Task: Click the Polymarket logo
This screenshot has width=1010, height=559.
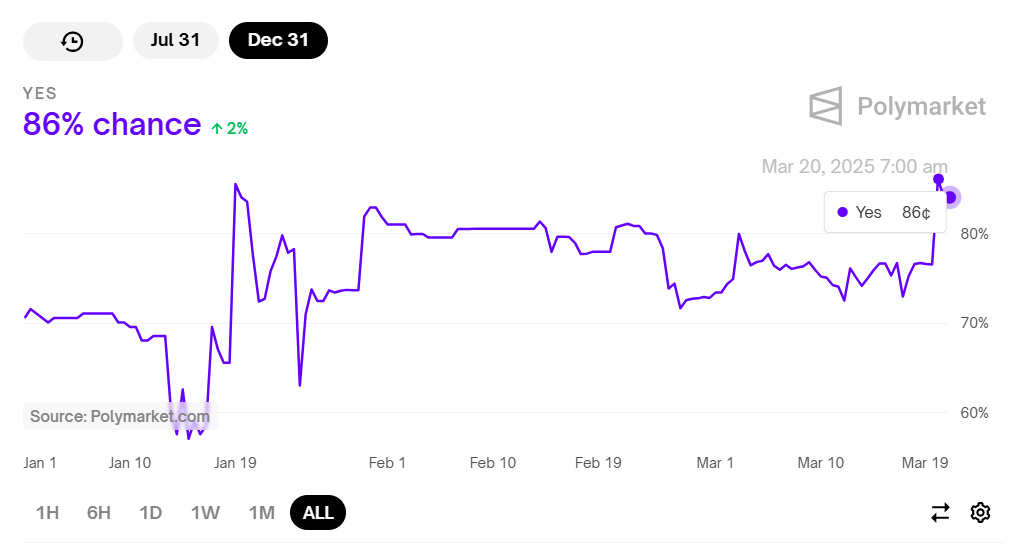Action: click(x=897, y=106)
